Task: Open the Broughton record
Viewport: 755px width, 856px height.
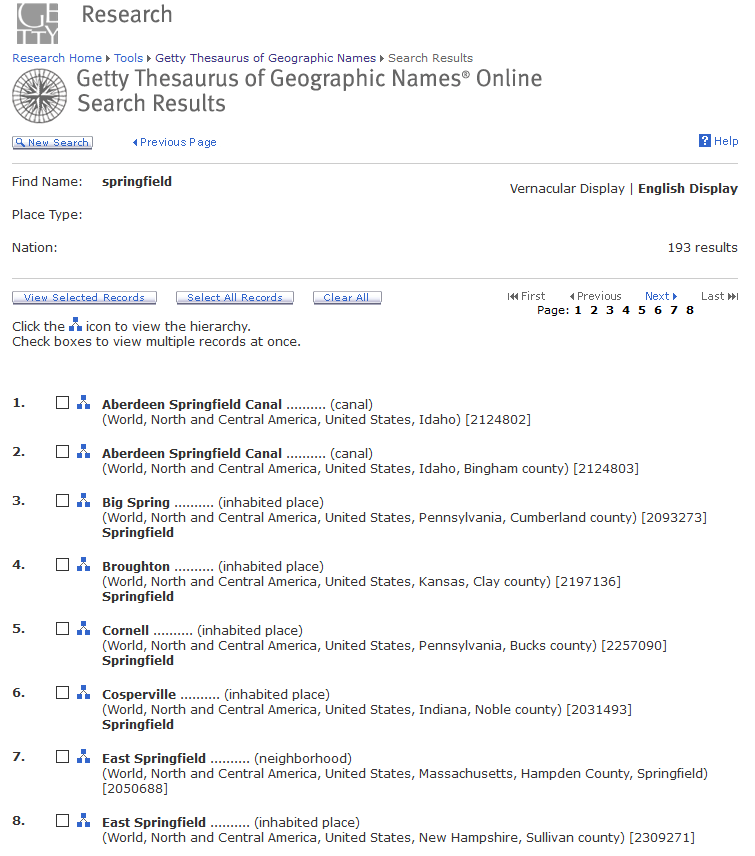Action: [136, 567]
